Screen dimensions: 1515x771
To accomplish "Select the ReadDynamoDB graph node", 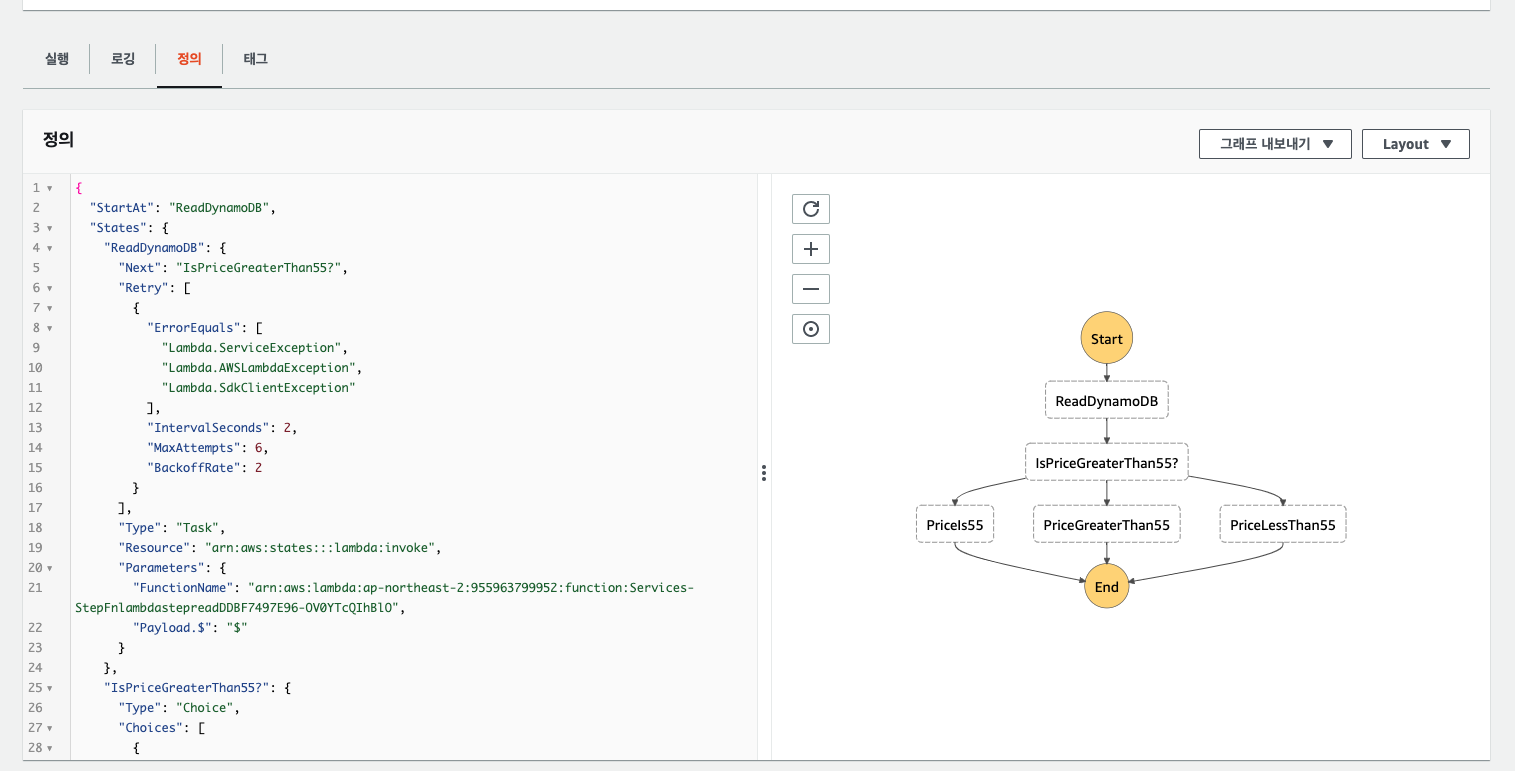I will pyautogui.click(x=1107, y=400).
